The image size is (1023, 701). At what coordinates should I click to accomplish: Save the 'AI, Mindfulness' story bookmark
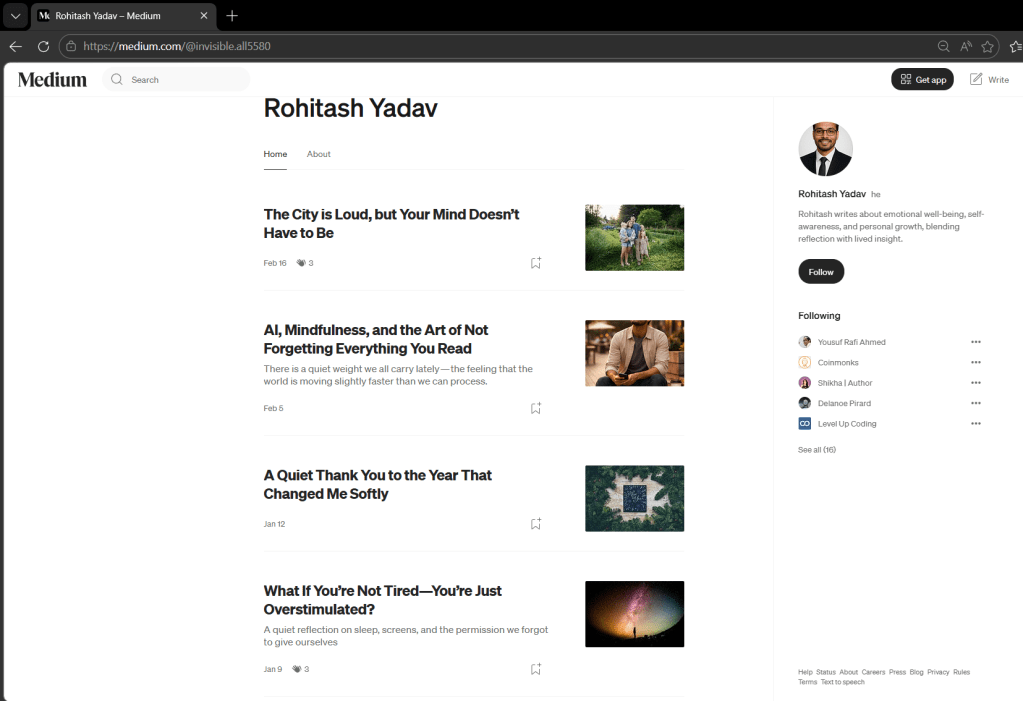pos(536,408)
